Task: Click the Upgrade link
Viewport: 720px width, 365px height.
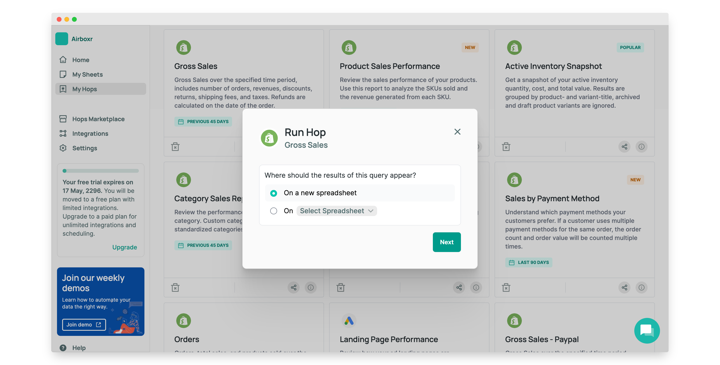Action: [x=124, y=247]
